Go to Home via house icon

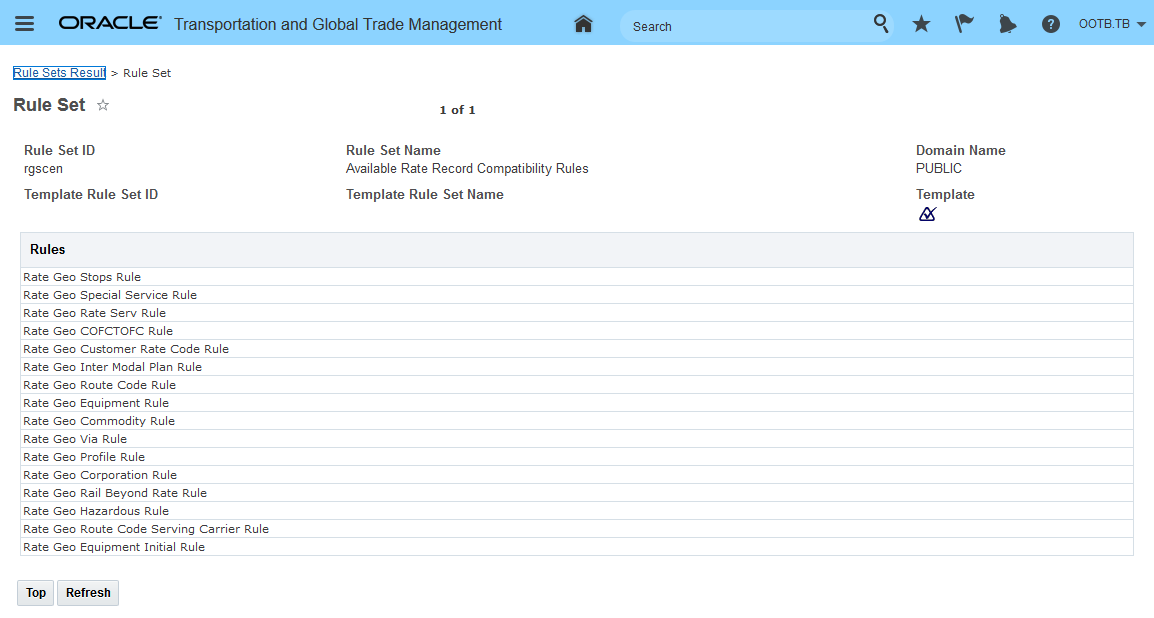coord(583,24)
